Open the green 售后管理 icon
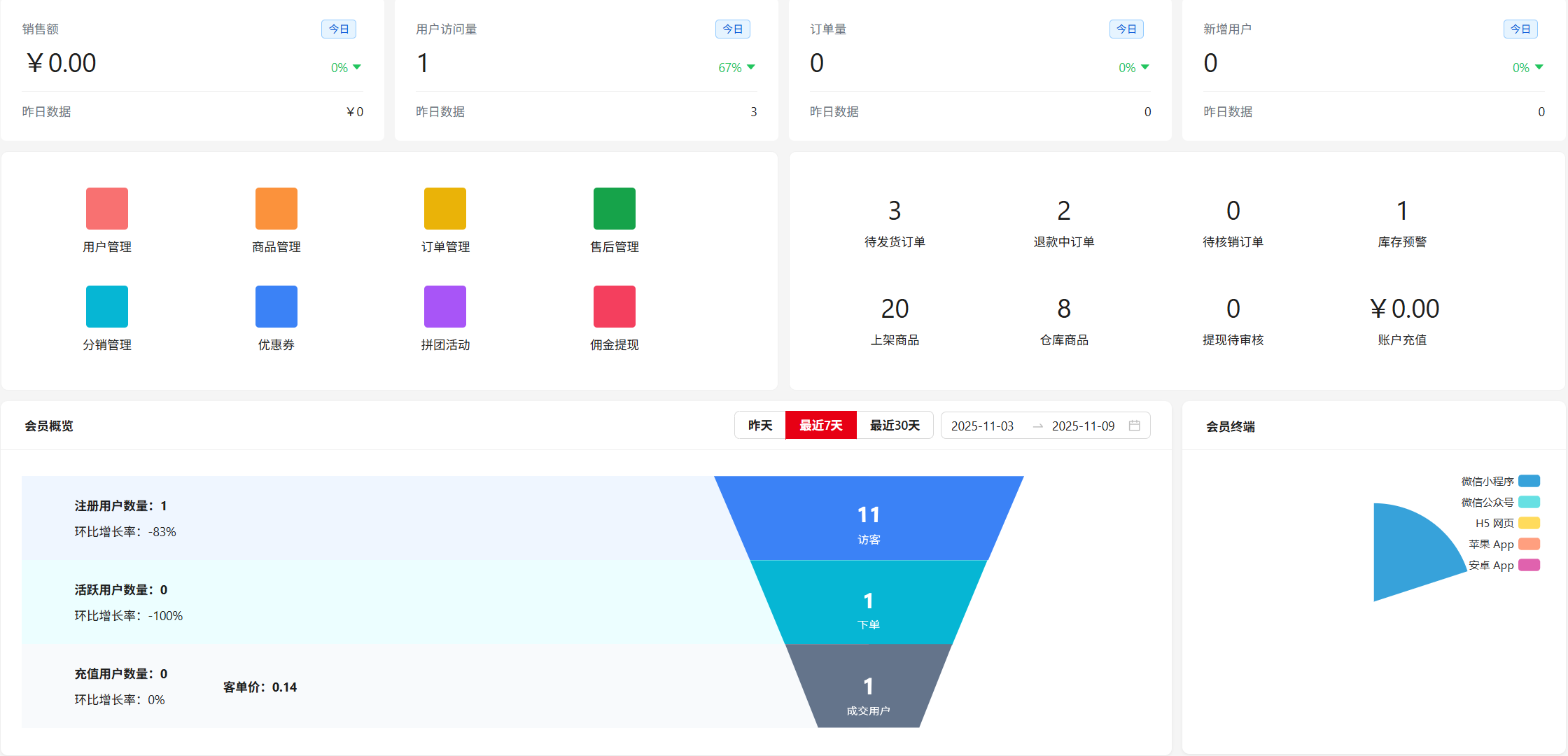The height and width of the screenshot is (756, 1568). tap(614, 209)
